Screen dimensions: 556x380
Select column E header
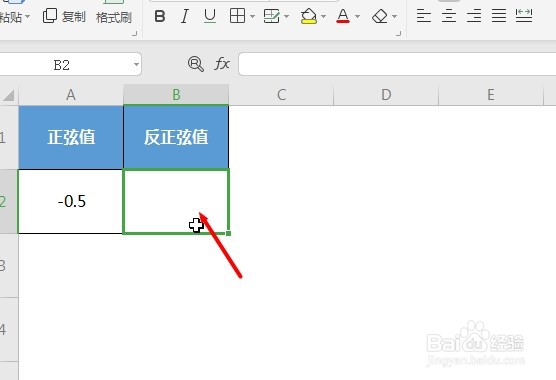(491, 95)
